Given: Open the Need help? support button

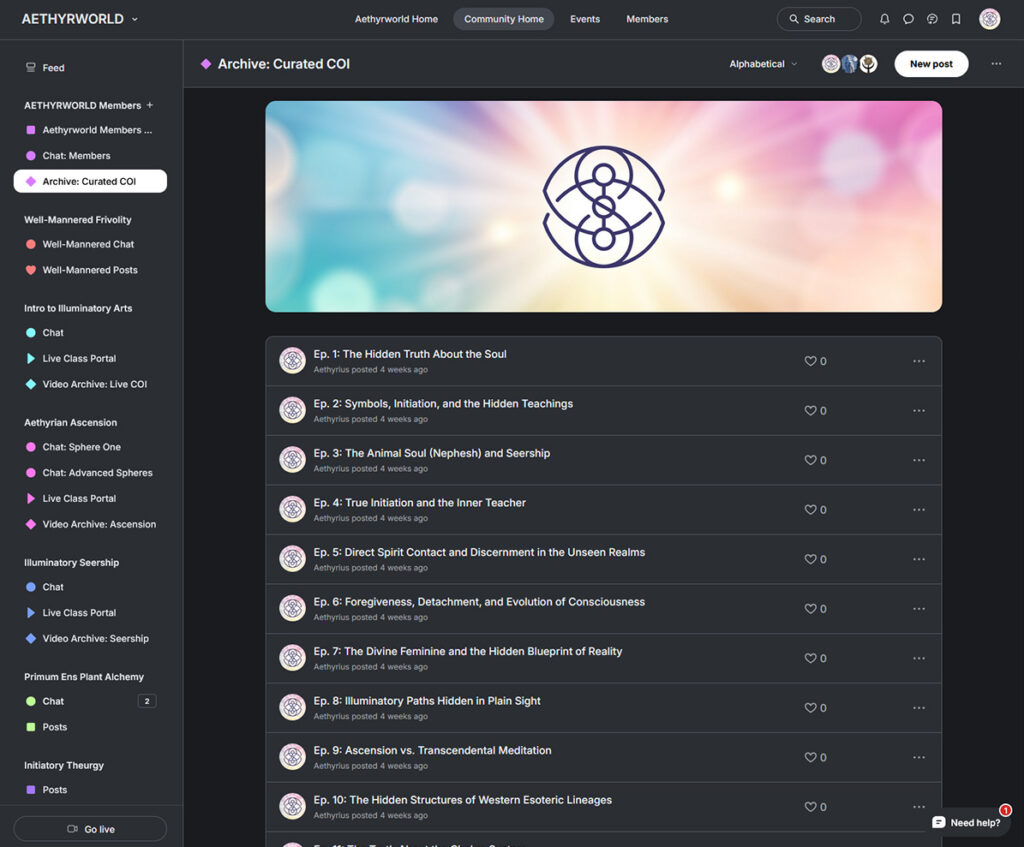Looking at the screenshot, I should 966,822.
